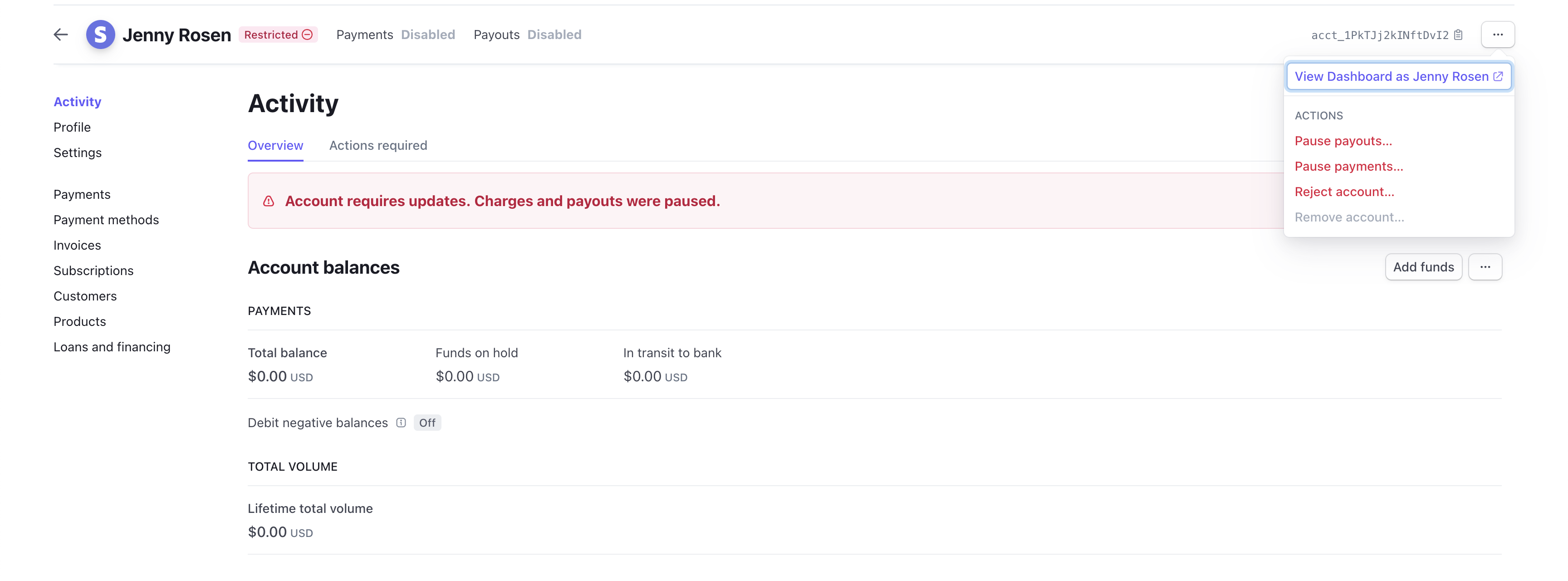1568x581 pixels.
Task: Click the S avatar icon for Jenny Rosen
Action: 100,34
